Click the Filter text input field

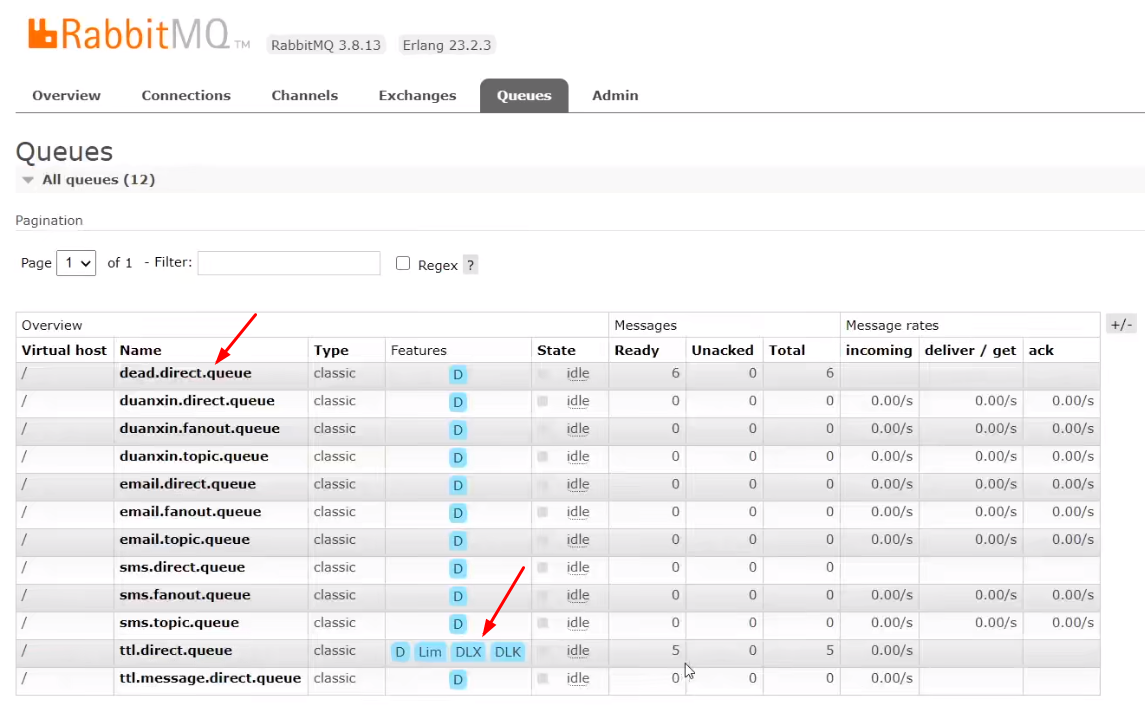289,263
